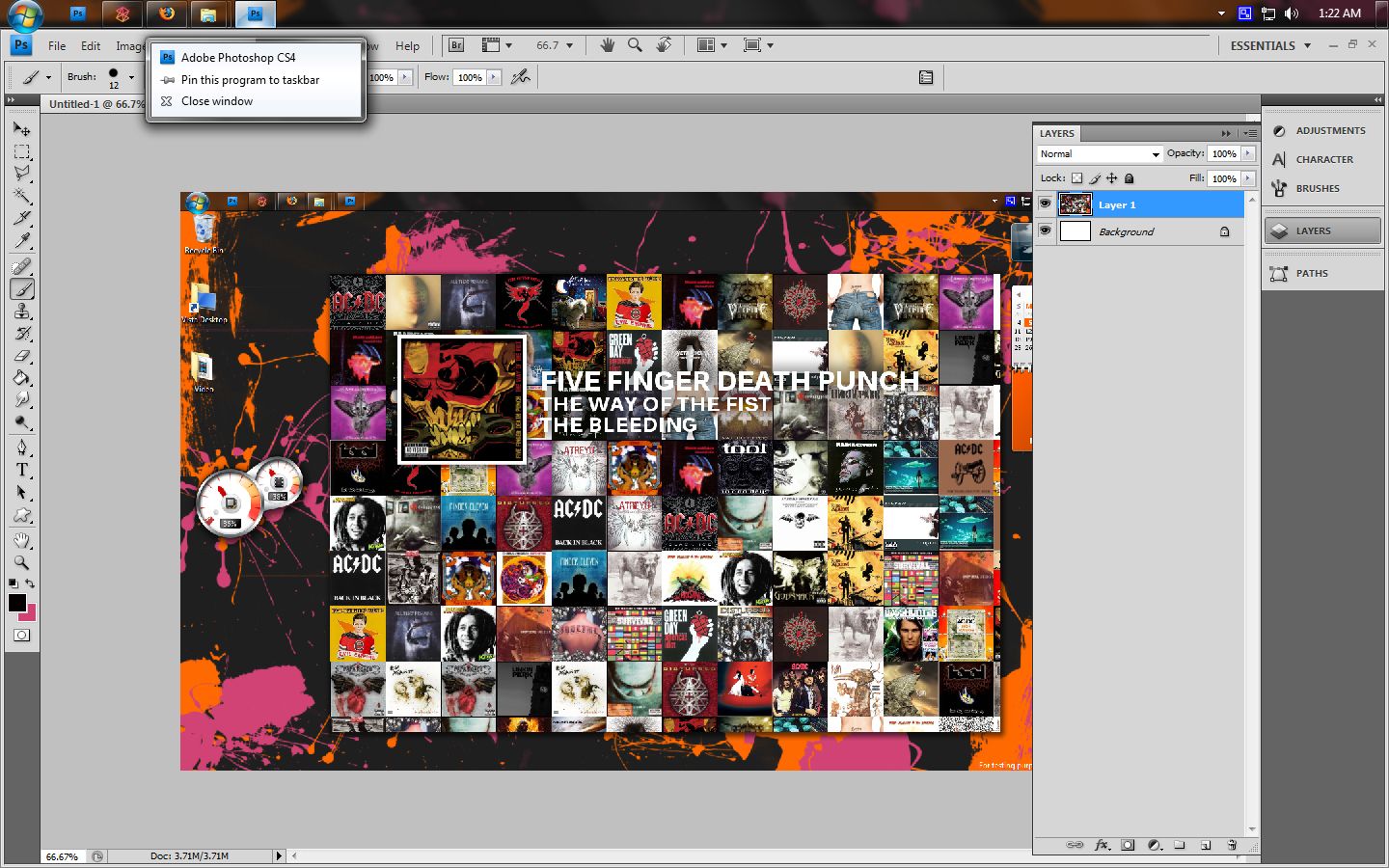Select the Horizontal Type tool
This screenshot has height=868, width=1389.
tap(21, 470)
